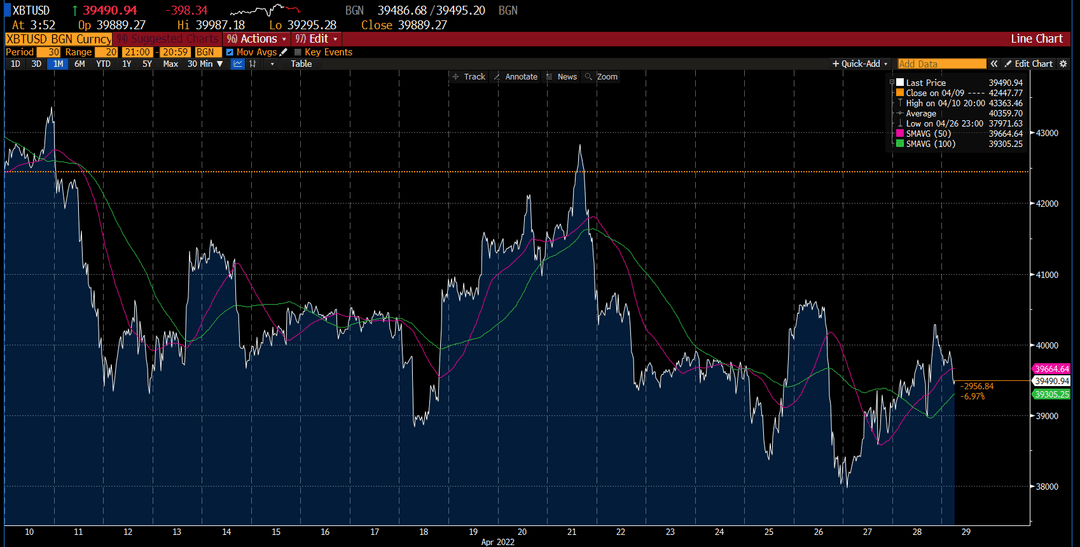Edit the Range value field 20
Screen dimensions: 1080x547
105,52
